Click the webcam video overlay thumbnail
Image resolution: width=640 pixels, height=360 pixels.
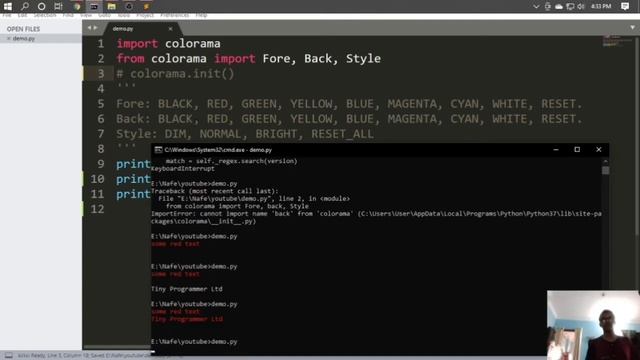click(x=593, y=325)
